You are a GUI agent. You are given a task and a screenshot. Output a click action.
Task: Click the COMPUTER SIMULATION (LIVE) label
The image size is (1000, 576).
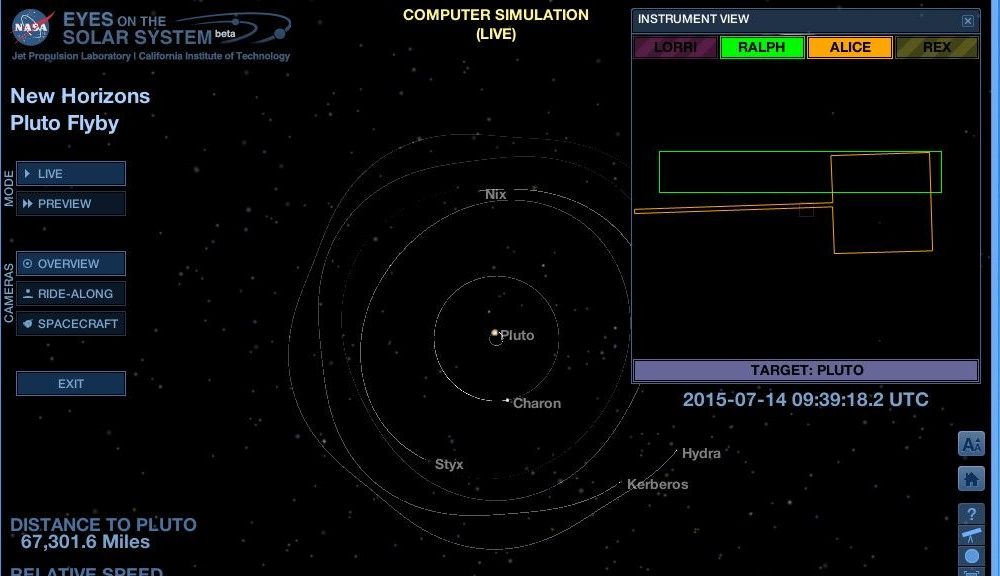click(x=496, y=24)
